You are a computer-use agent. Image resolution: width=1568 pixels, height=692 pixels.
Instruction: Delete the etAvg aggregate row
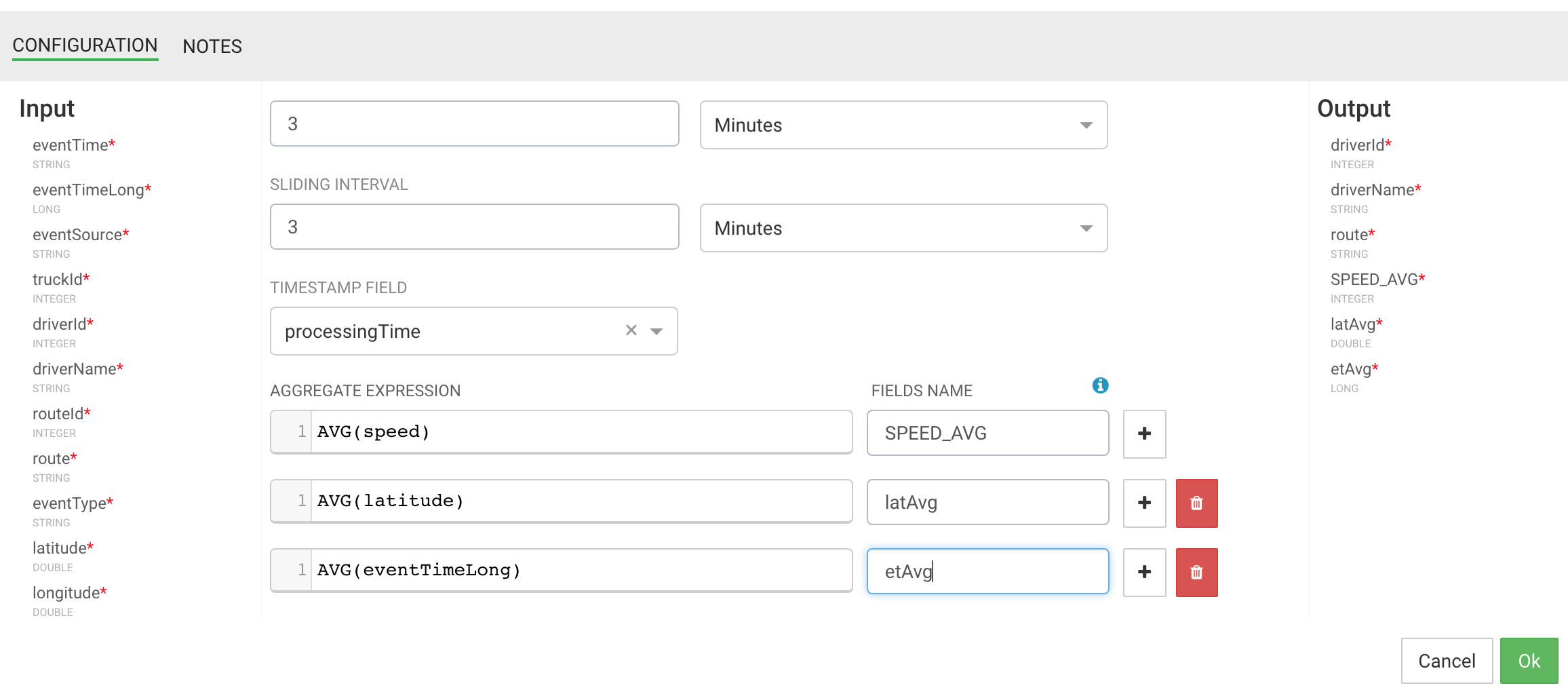[x=1196, y=572]
